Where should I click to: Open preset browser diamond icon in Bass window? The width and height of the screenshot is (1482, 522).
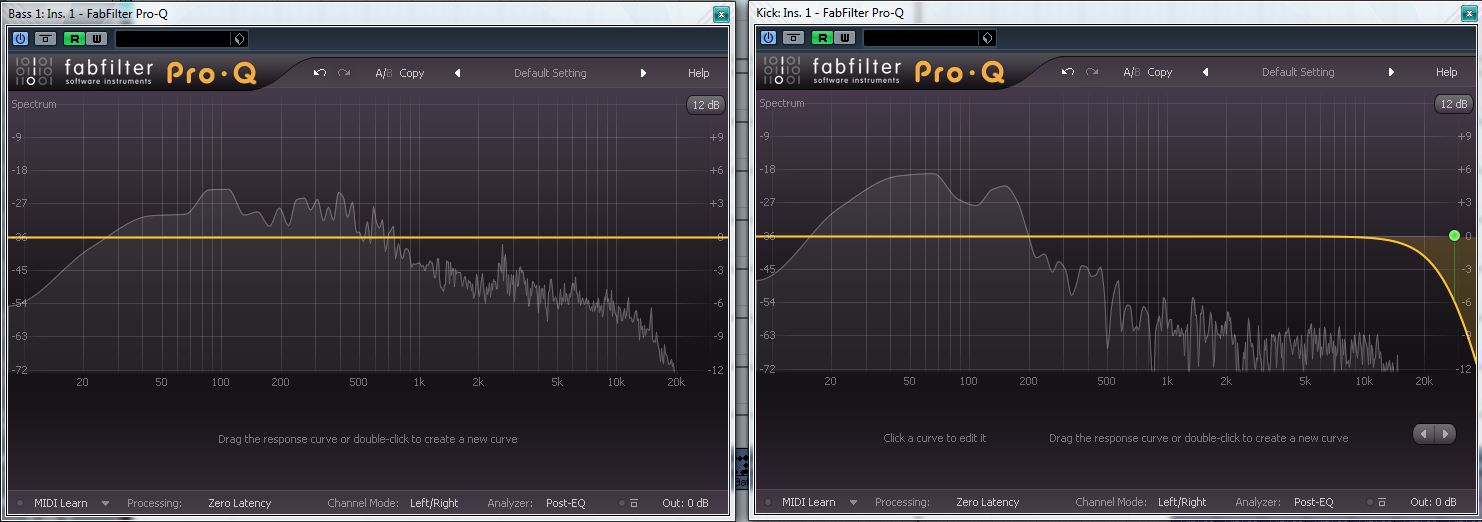[x=239, y=39]
